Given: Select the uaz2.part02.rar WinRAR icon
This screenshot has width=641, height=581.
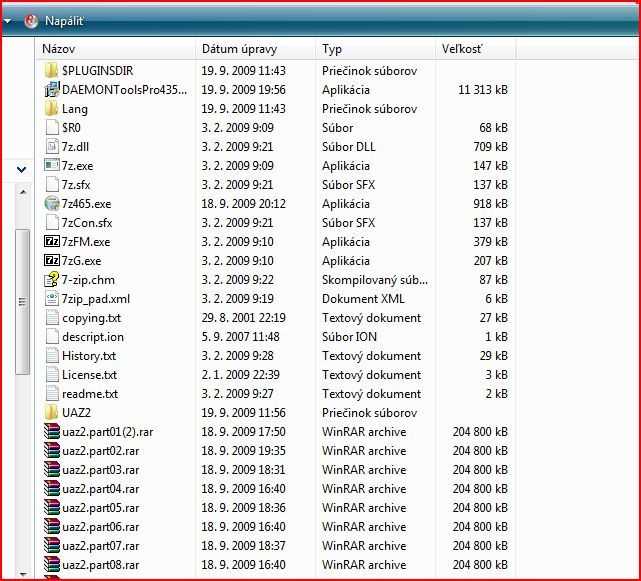Looking at the screenshot, I should pyautogui.click(x=52, y=450).
